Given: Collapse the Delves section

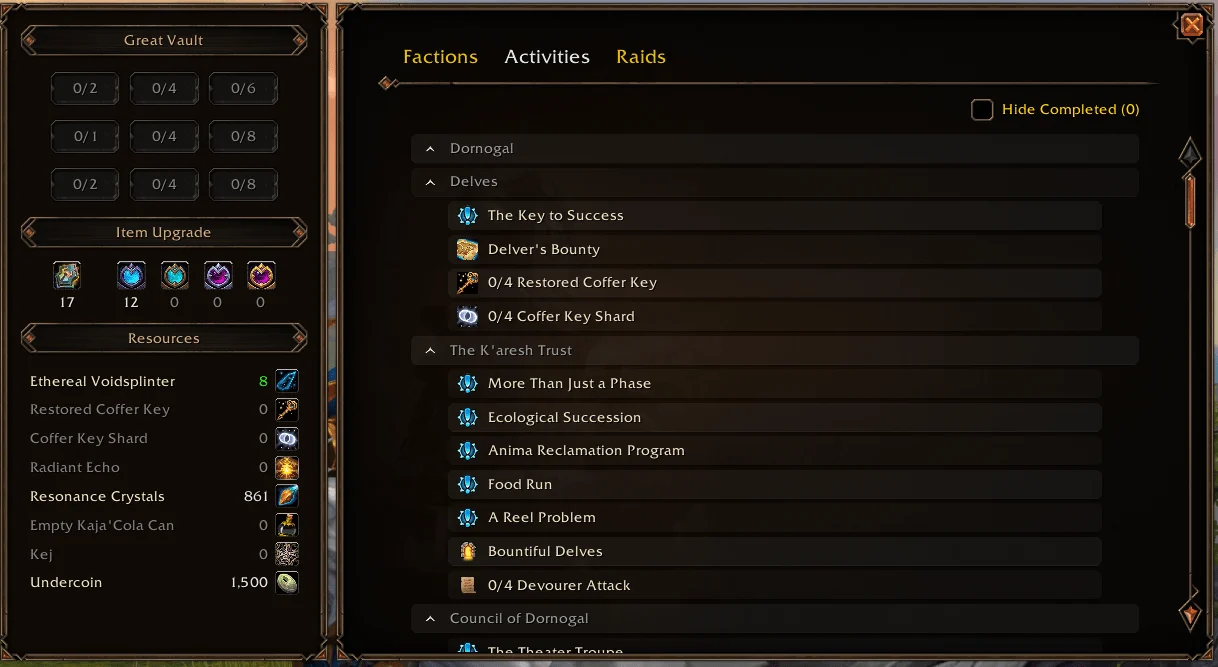Looking at the screenshot, I should (x=430, y=182).
